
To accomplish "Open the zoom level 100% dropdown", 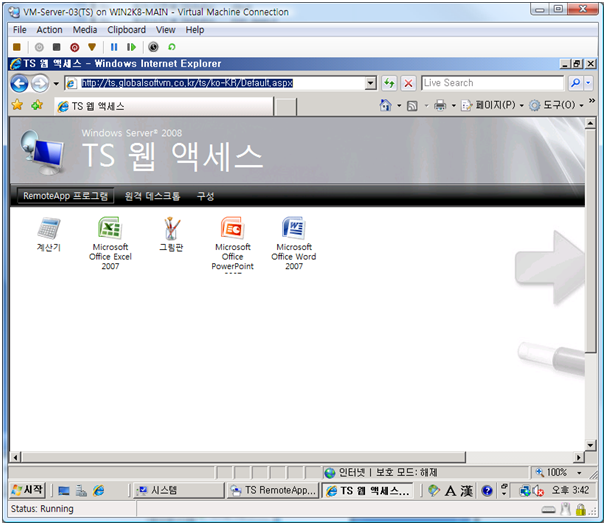I will point(579,473).
